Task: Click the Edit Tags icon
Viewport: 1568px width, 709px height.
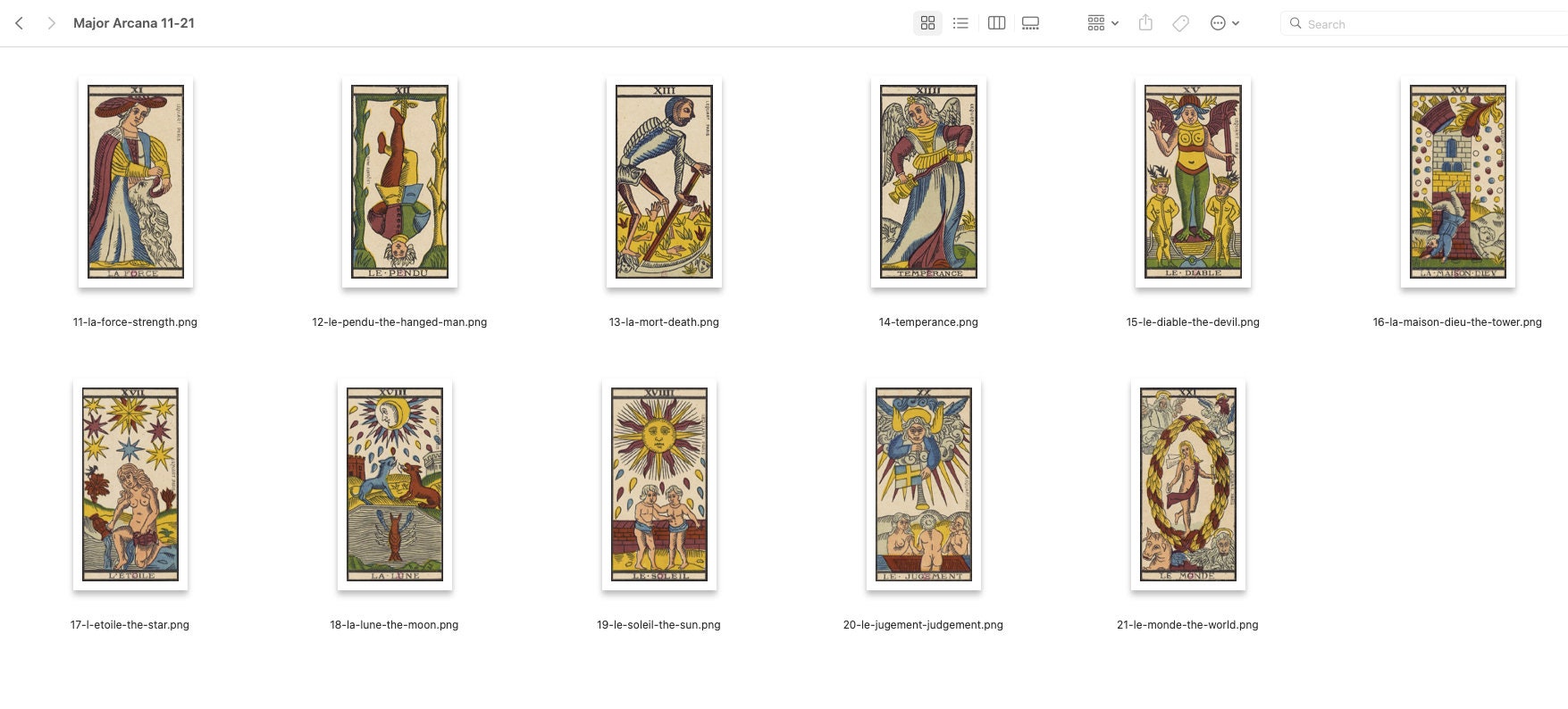Action: (x=1180, y=23)
